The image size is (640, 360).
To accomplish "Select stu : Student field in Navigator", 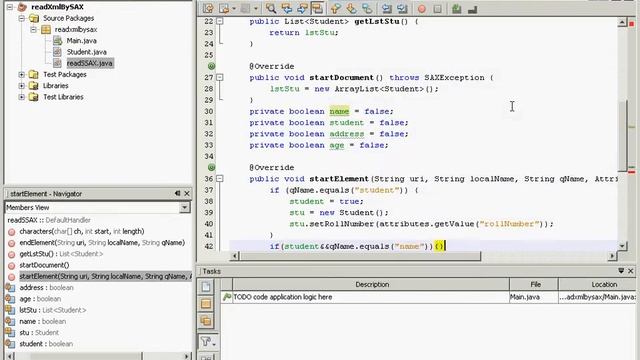I will click(x=39, y=333).
